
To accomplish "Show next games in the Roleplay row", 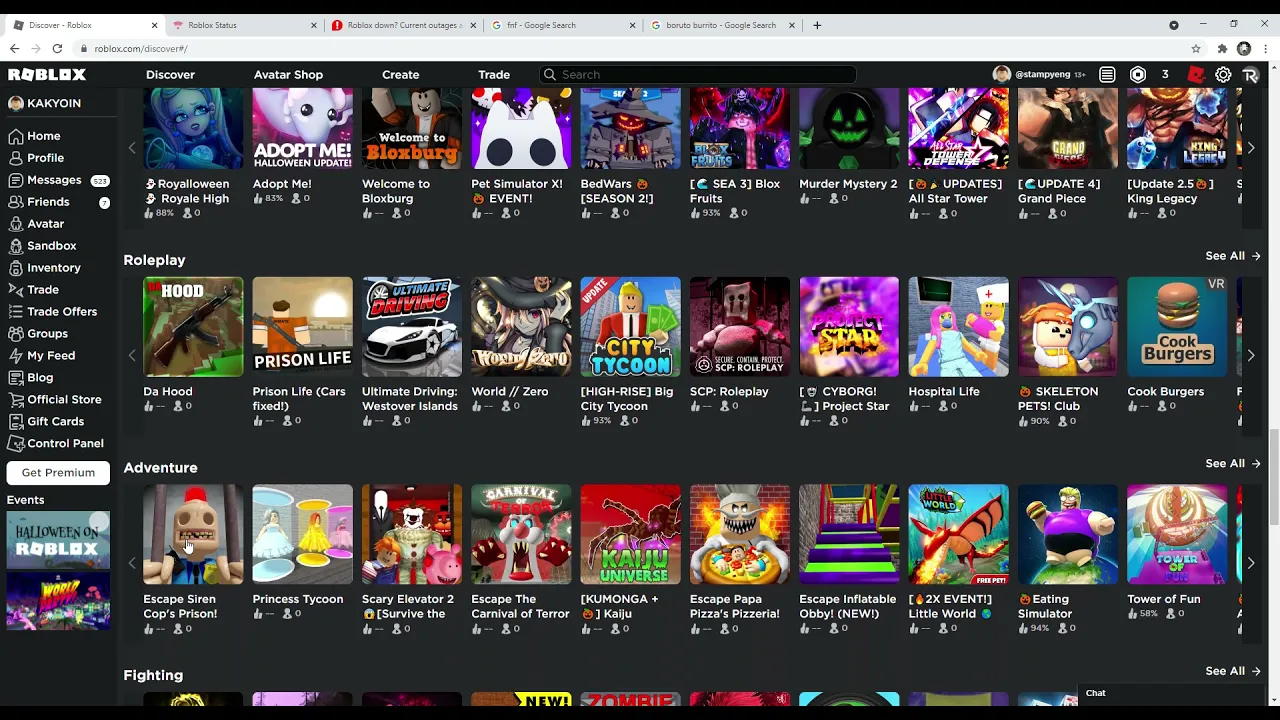I will 1250,355.
